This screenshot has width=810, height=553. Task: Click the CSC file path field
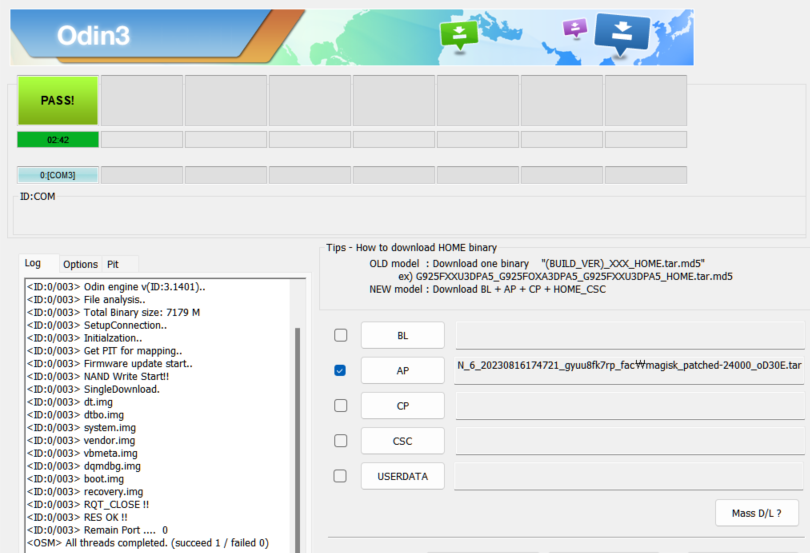click(630, 441)
